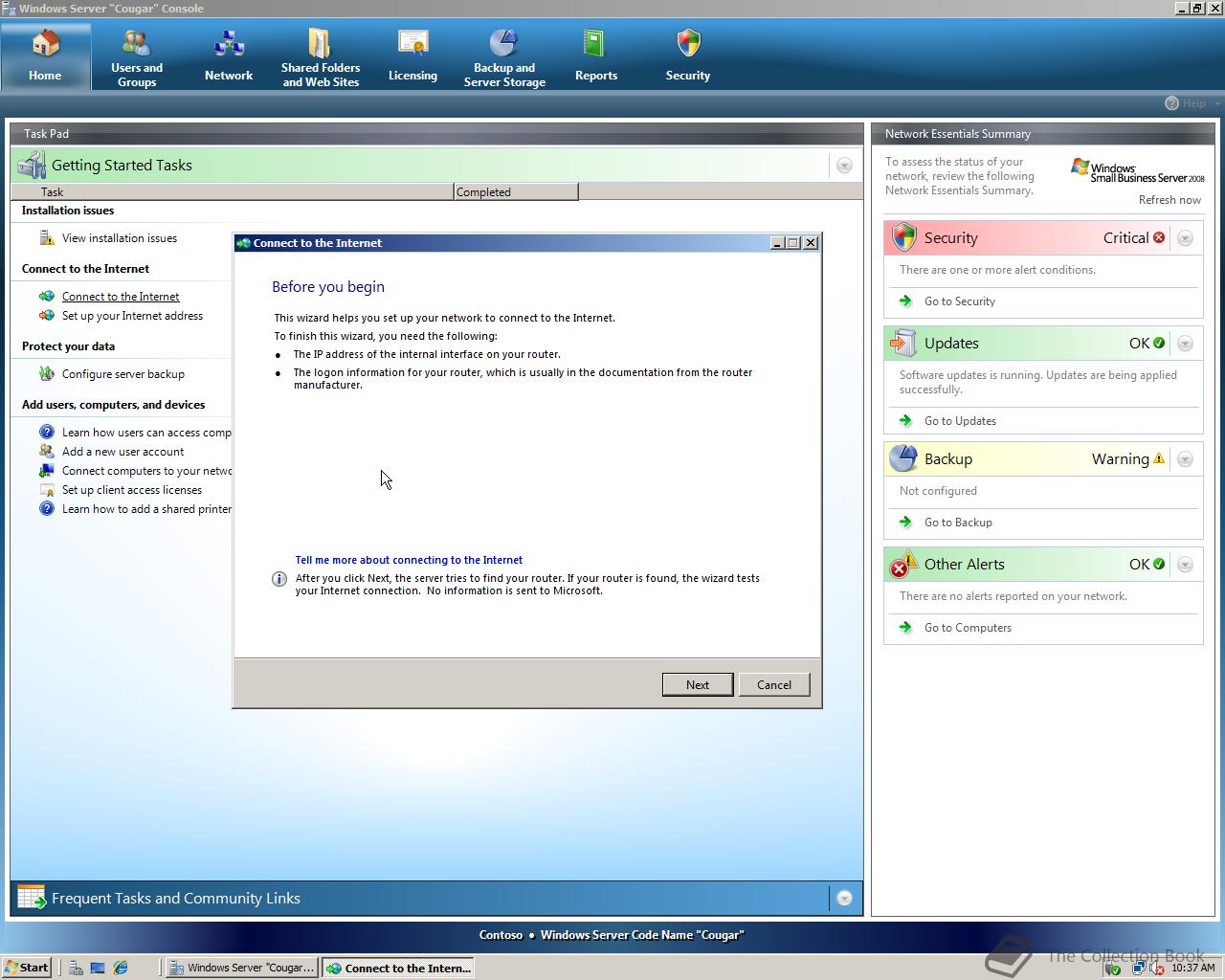Open Shared Folders and Web Sites
This screenshot has height=980, width=1225.
pos(321,56)
